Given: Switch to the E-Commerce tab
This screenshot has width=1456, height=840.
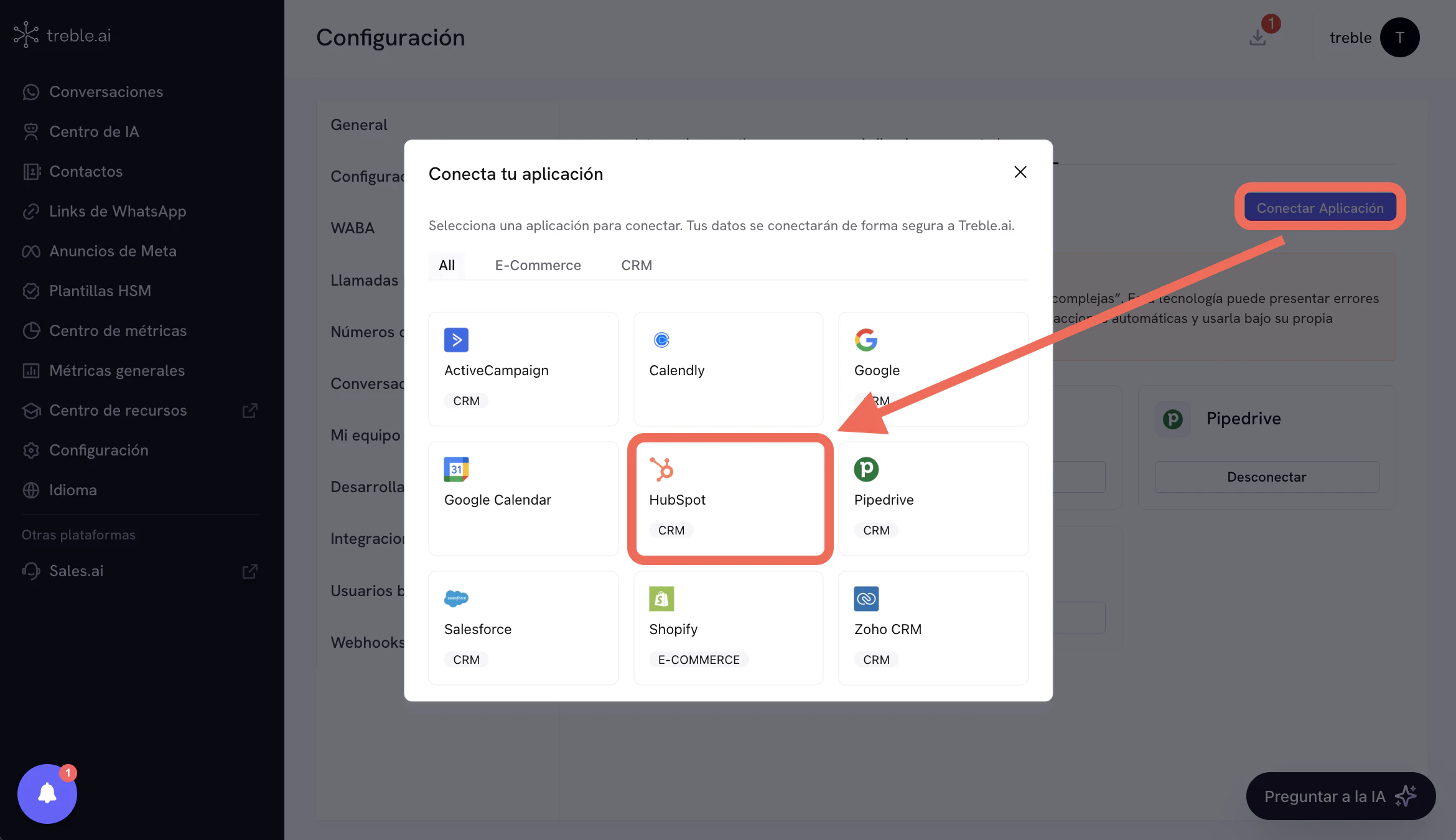Looking at the screenshot, I should pyautogui.click(x=538, y=264).
